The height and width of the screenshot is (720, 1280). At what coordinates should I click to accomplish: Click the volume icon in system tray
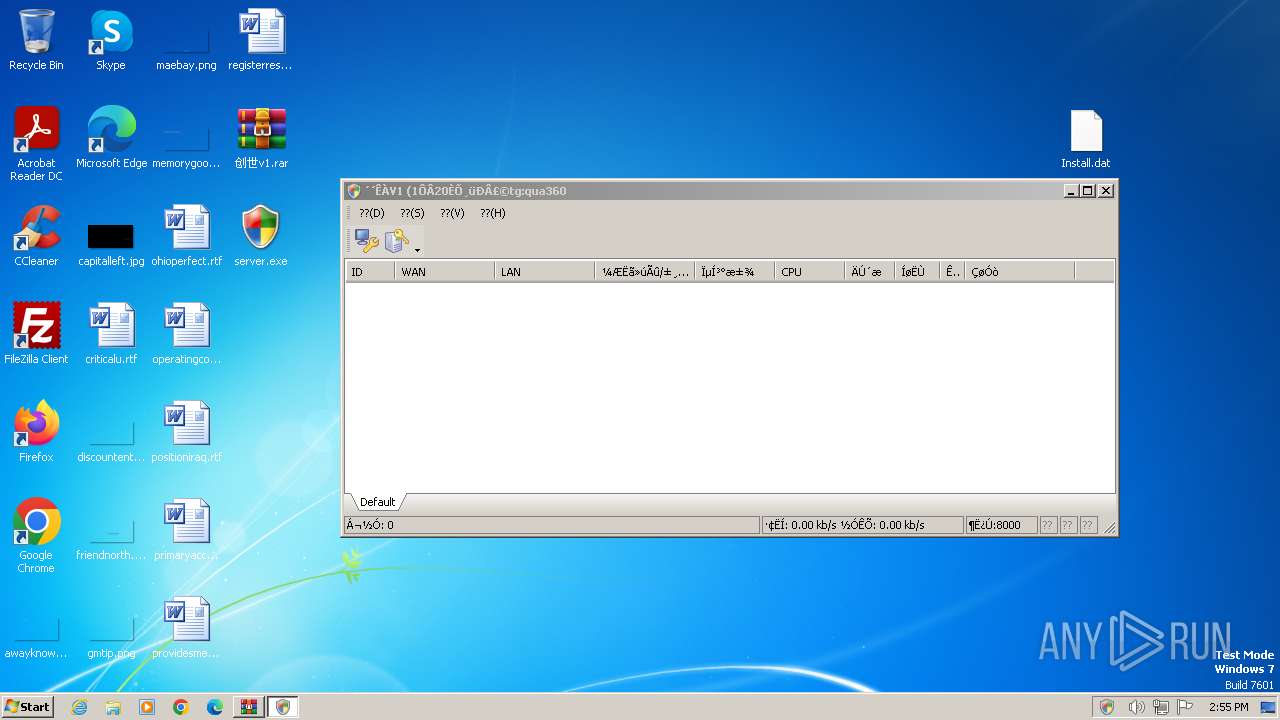1136,707
